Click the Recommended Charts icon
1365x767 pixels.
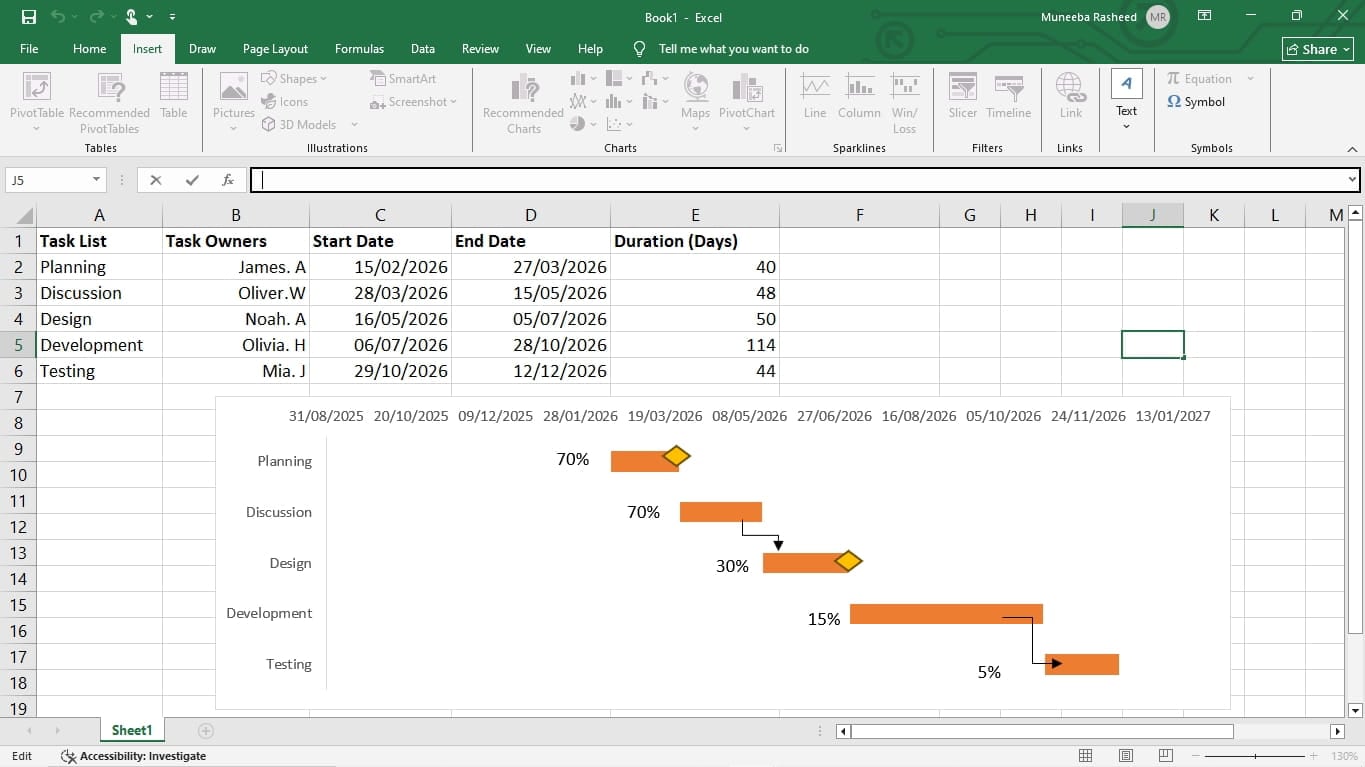pyautogui.click(x=524, y=87)
